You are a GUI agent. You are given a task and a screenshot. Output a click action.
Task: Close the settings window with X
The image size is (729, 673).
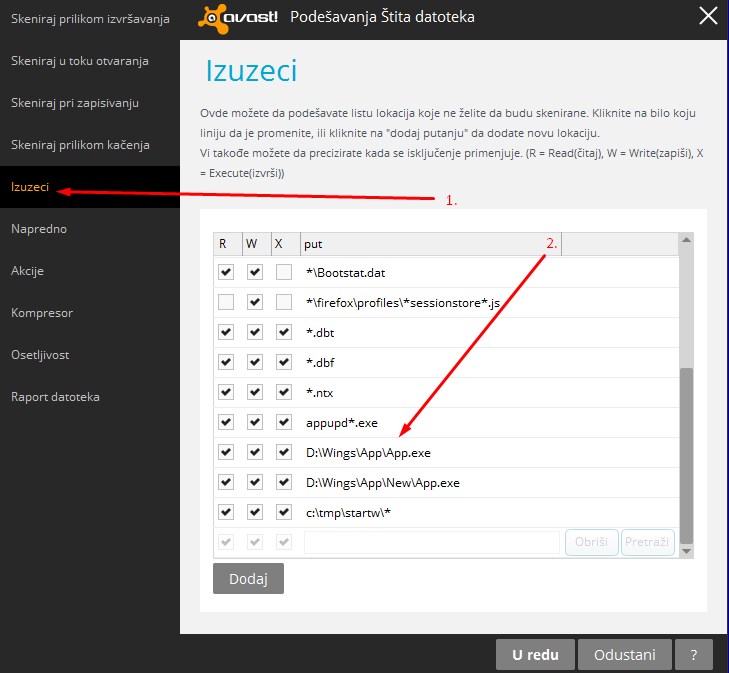click(x=707, y=16)
